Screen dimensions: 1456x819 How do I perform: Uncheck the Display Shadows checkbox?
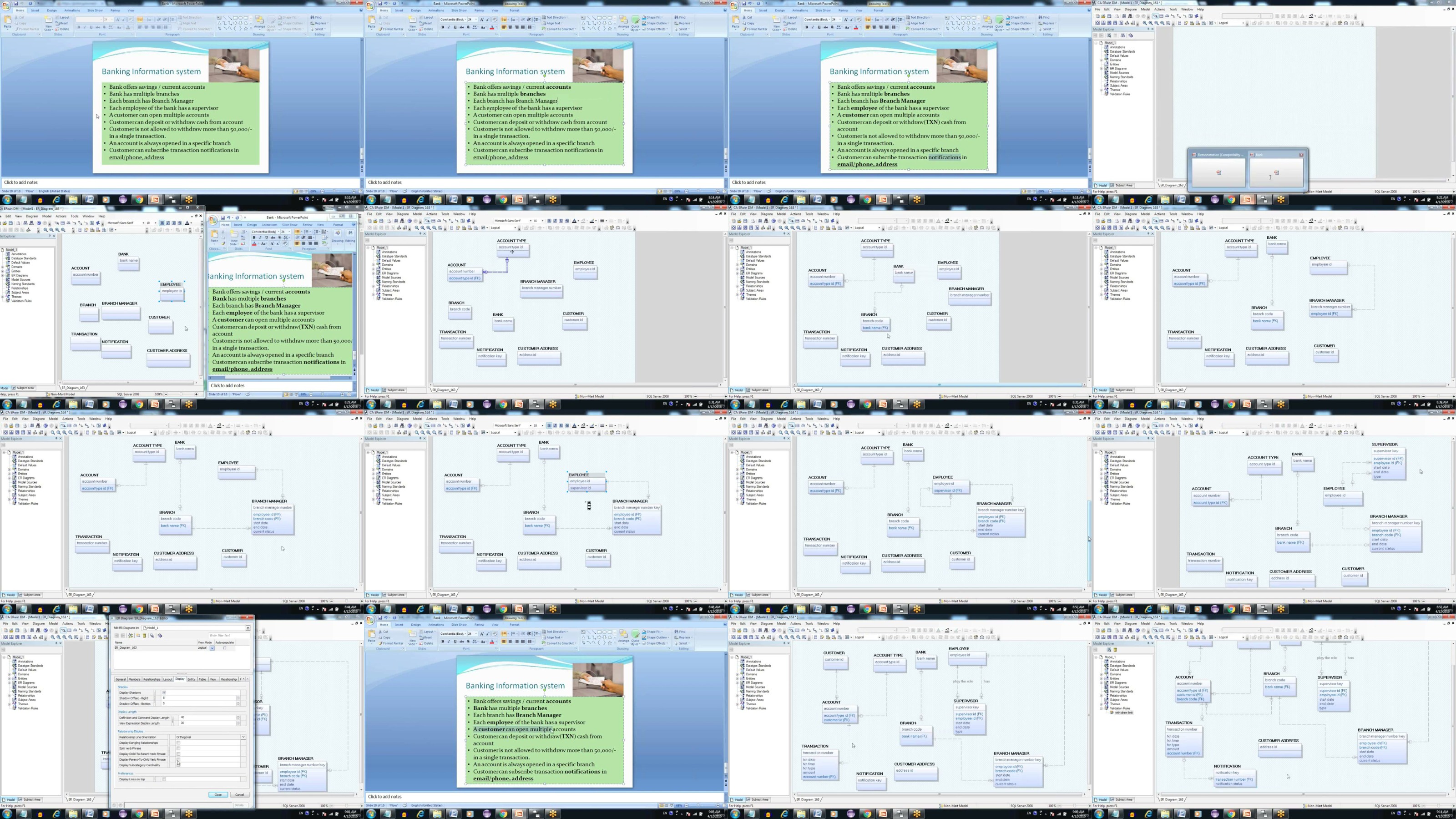pos(164,693)
